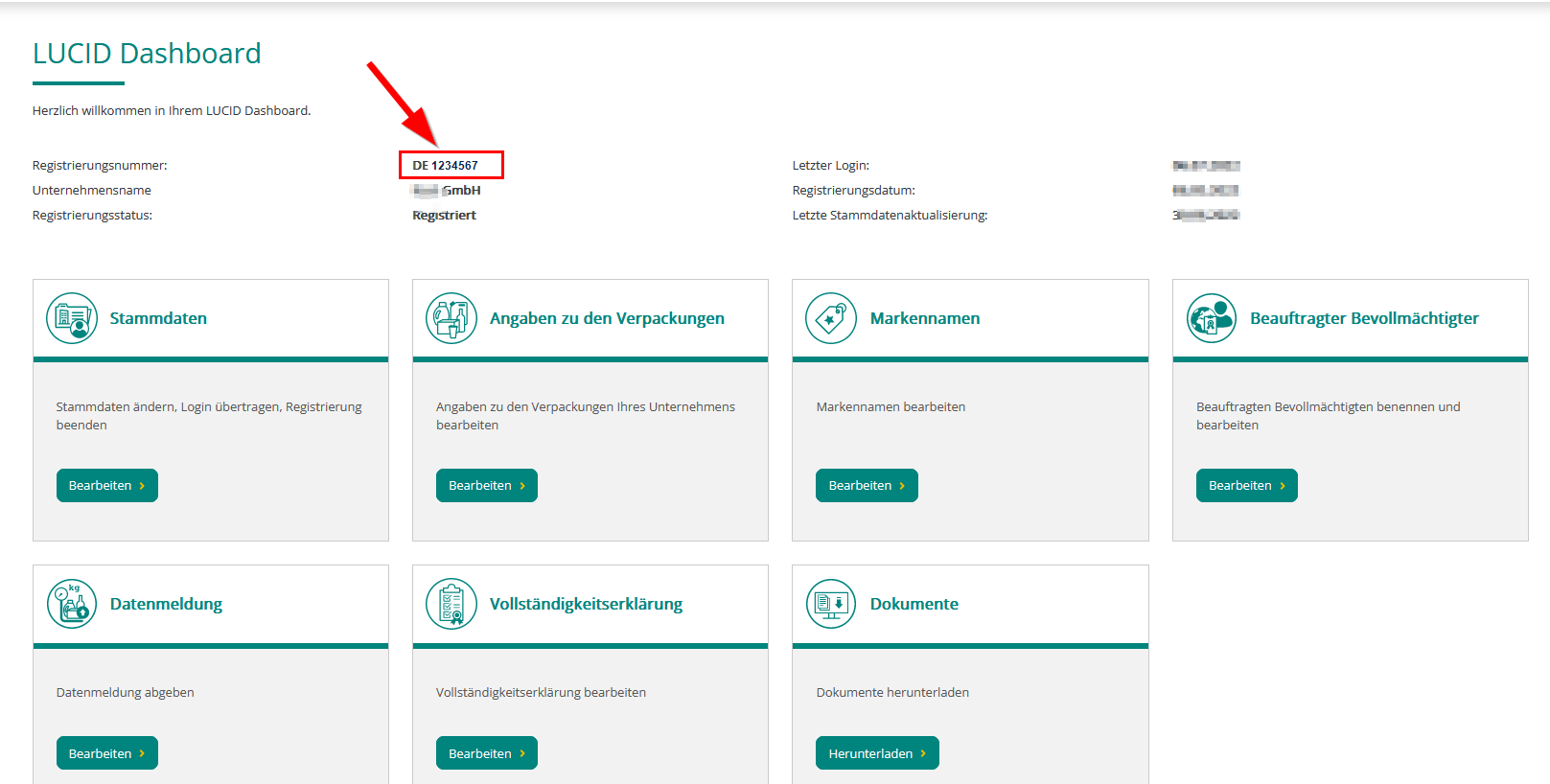Select the Vollständigkeitserklärung card heading

coord(586,604)
